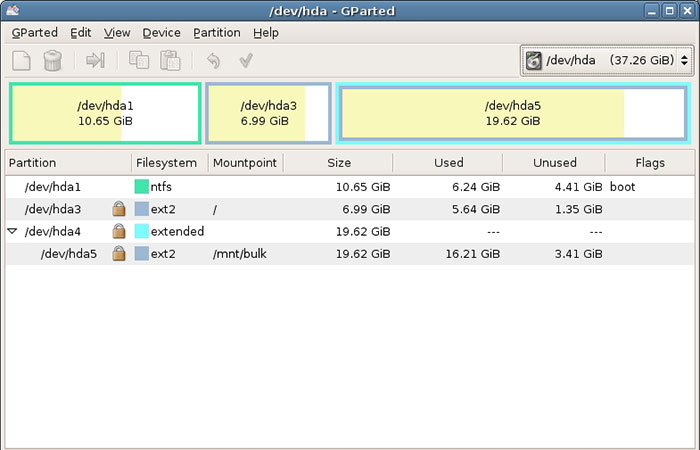
Task: Click the 'ntfs' filesystem text
Action: point(161,187)
